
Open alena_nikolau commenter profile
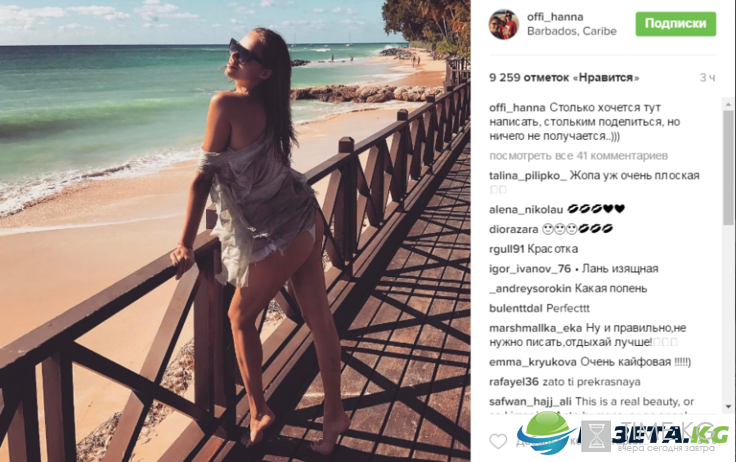click(x=526, y=209)
